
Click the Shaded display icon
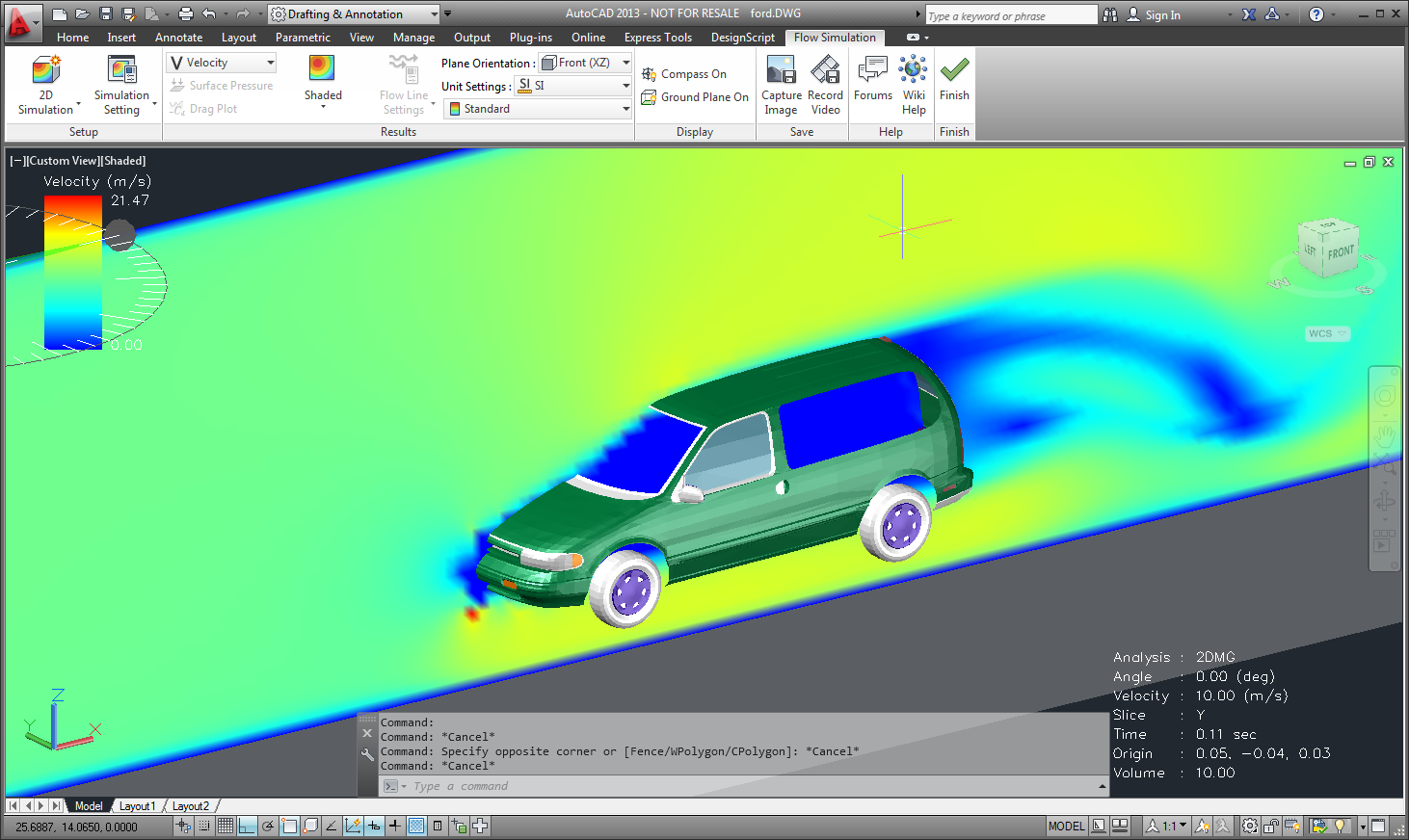tap(322, 68)
